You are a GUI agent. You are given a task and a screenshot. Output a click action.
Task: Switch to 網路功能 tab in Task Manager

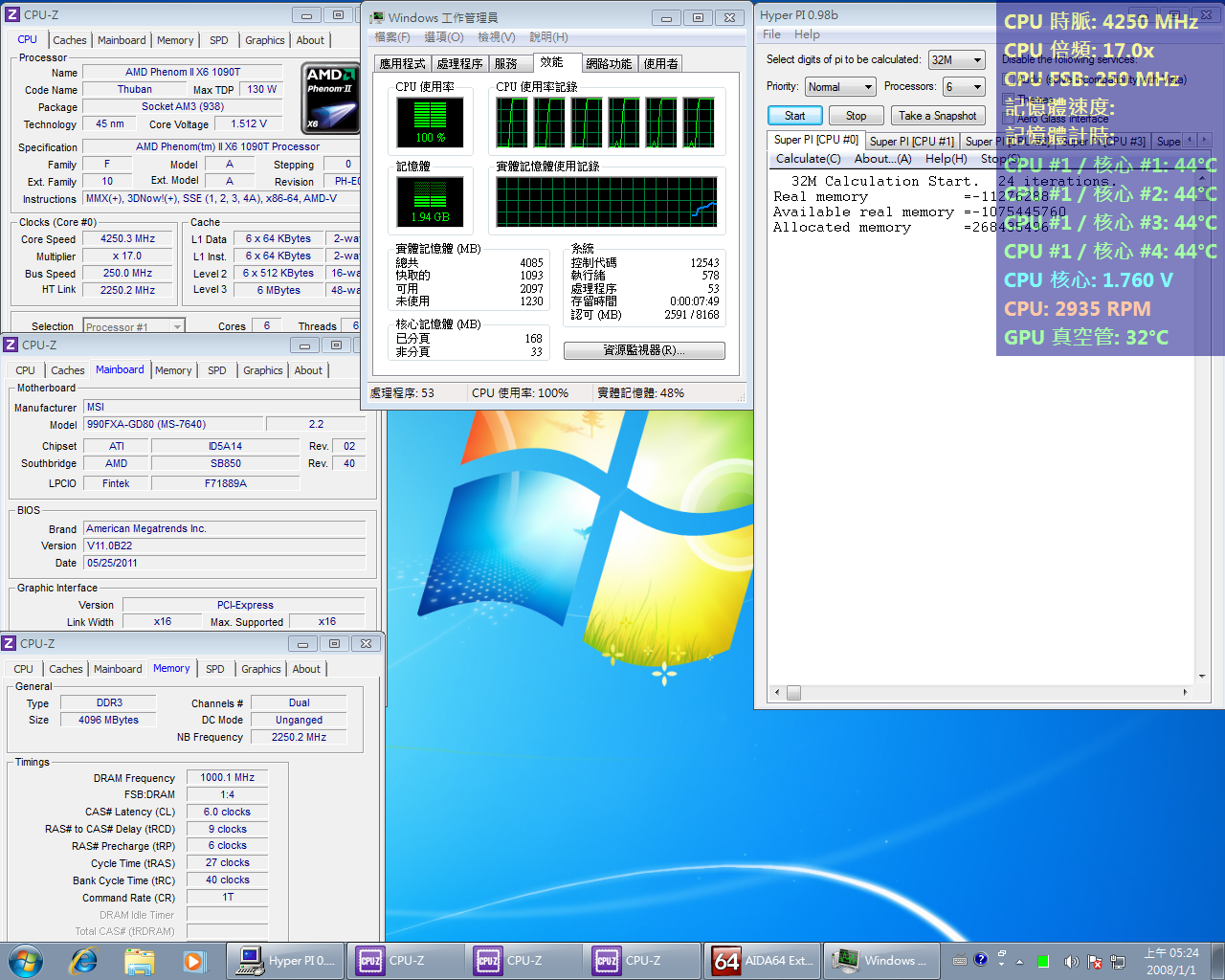[609, 64]
